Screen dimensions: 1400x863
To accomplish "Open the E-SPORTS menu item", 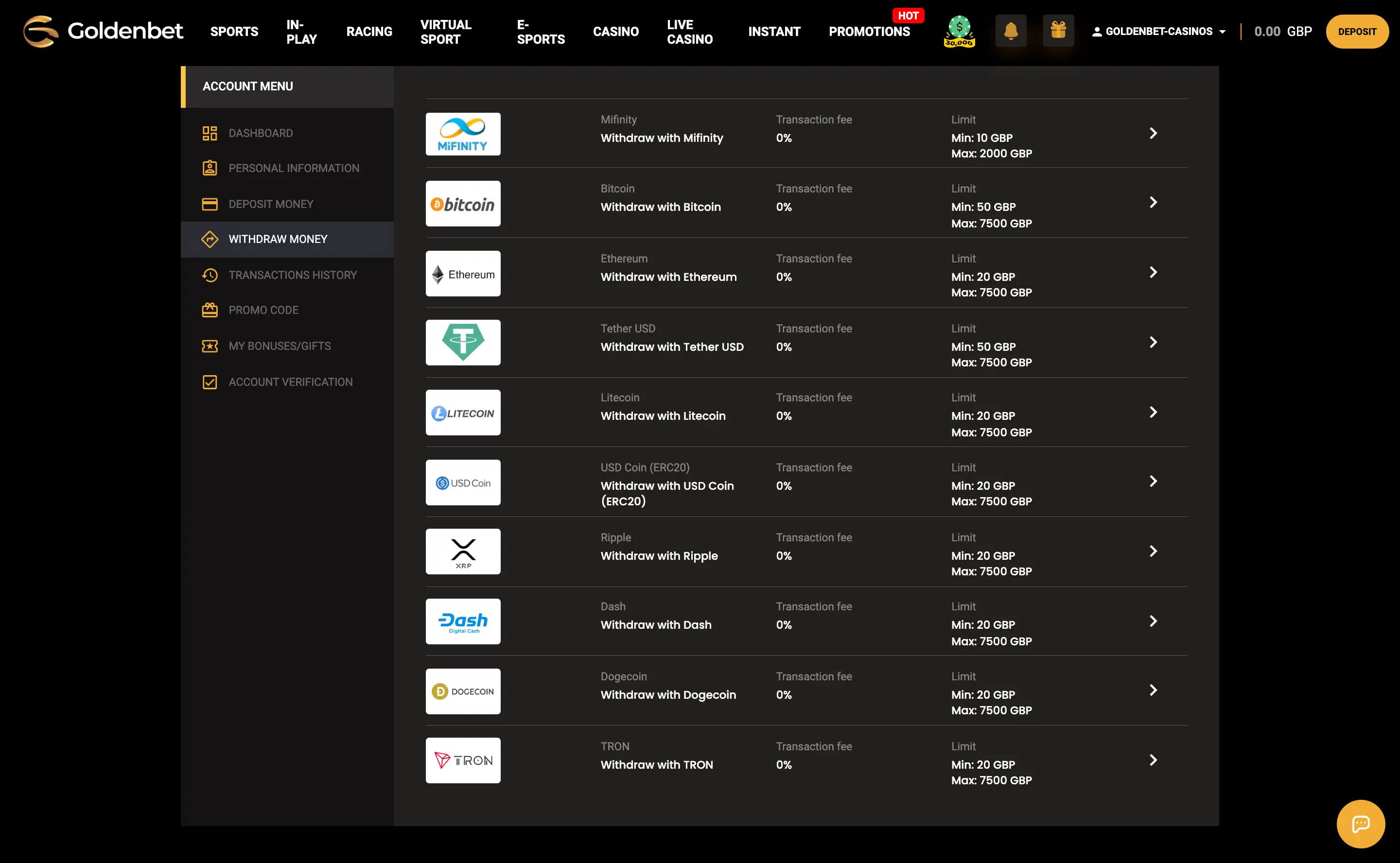I will [541, 32].
